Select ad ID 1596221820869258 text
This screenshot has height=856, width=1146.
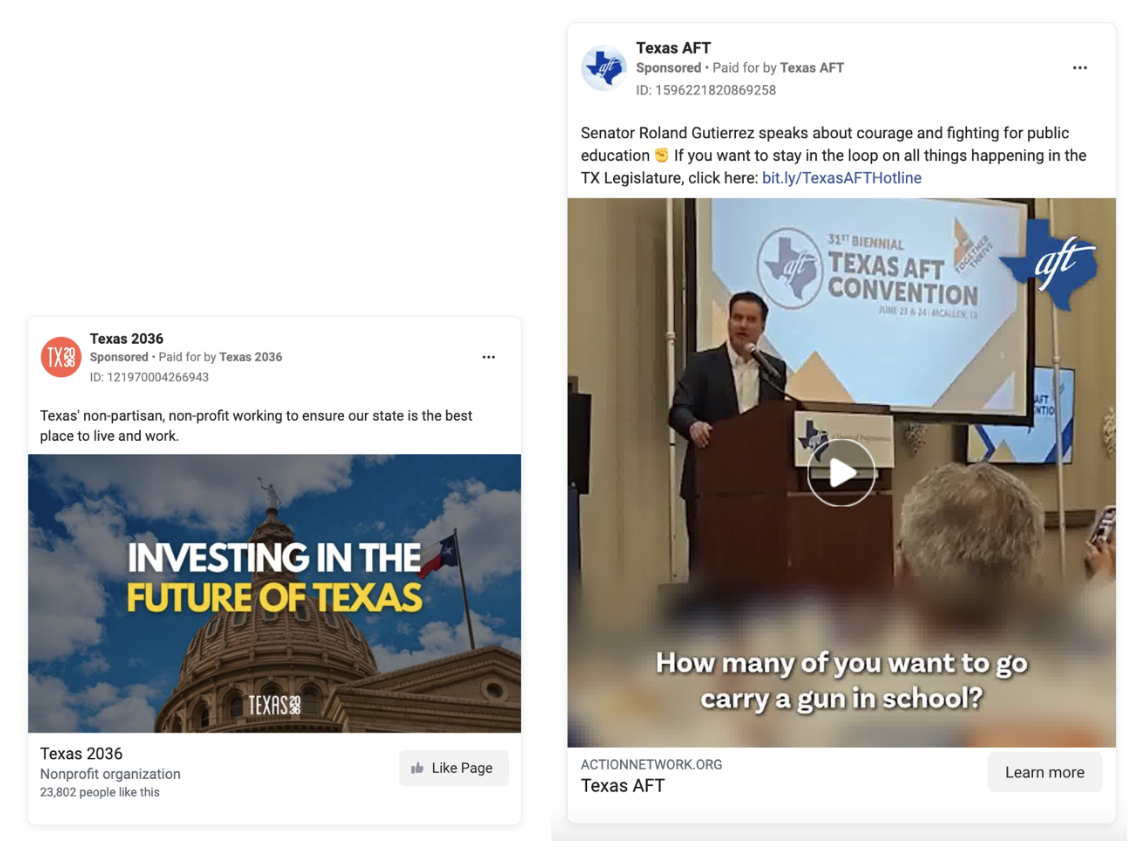pyautogui.click(x=706, y=91)
